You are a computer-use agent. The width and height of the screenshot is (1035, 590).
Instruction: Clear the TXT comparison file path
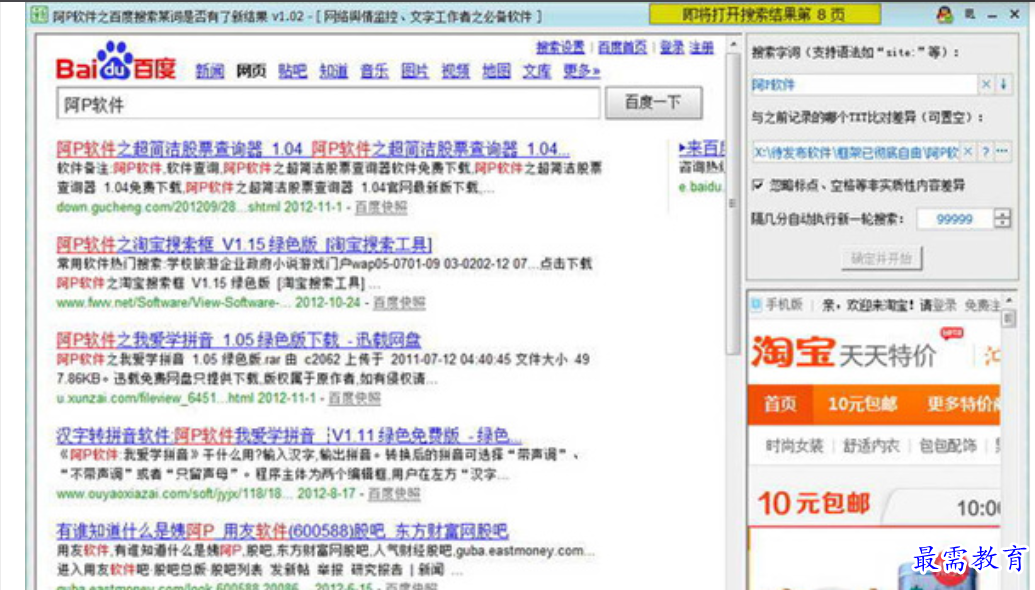[968, 152]
